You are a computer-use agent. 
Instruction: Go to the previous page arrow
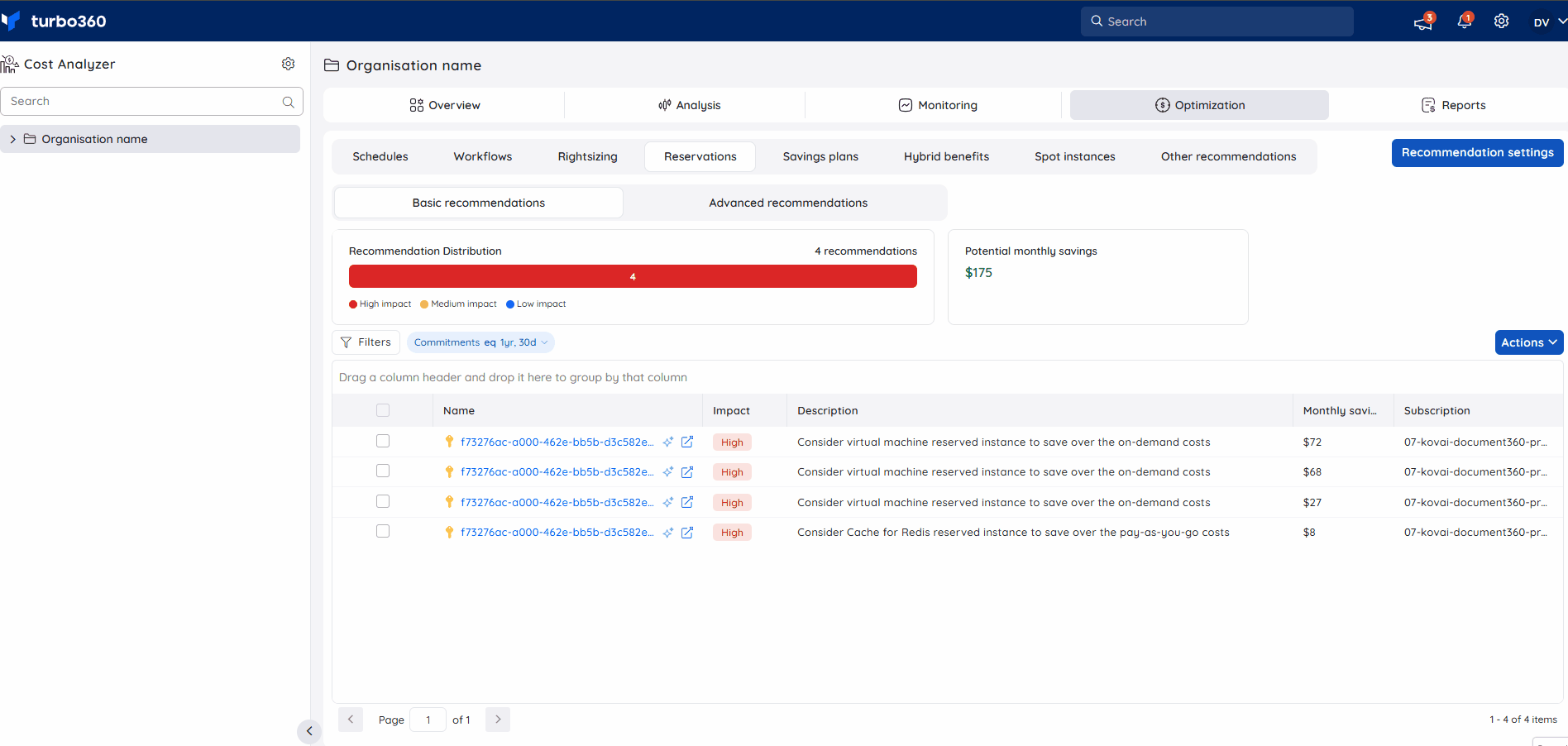pos(351,720)
